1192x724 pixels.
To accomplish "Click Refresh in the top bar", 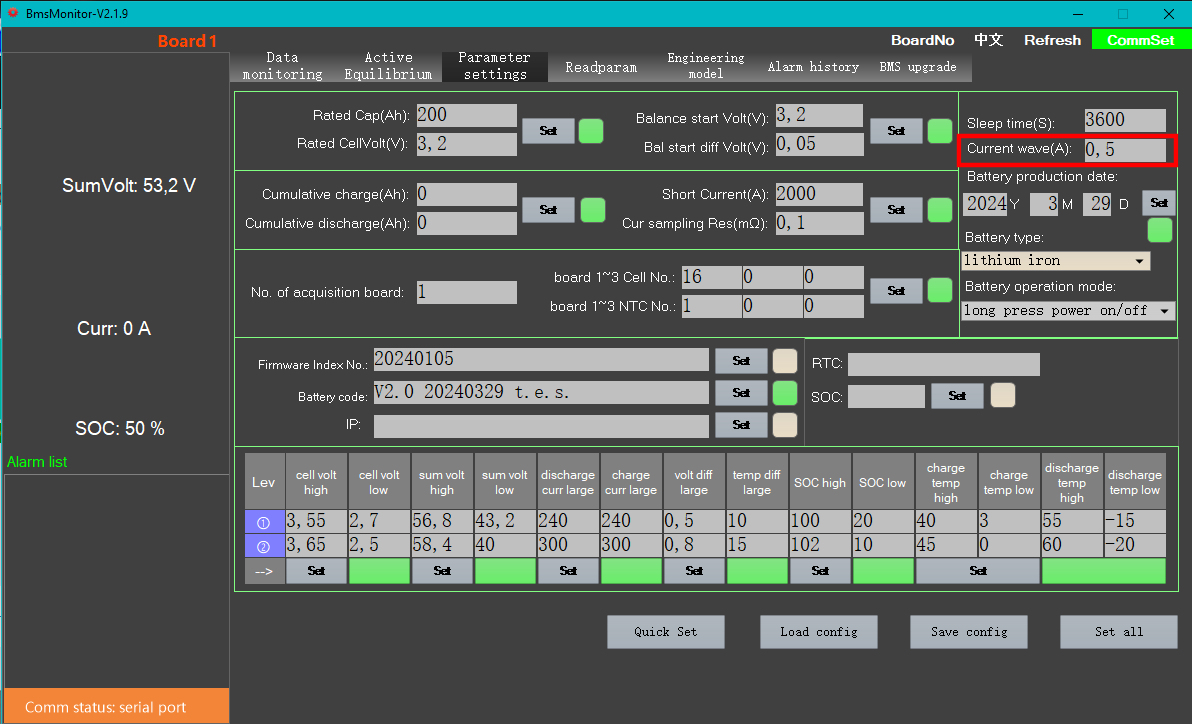I will 1052,40.
